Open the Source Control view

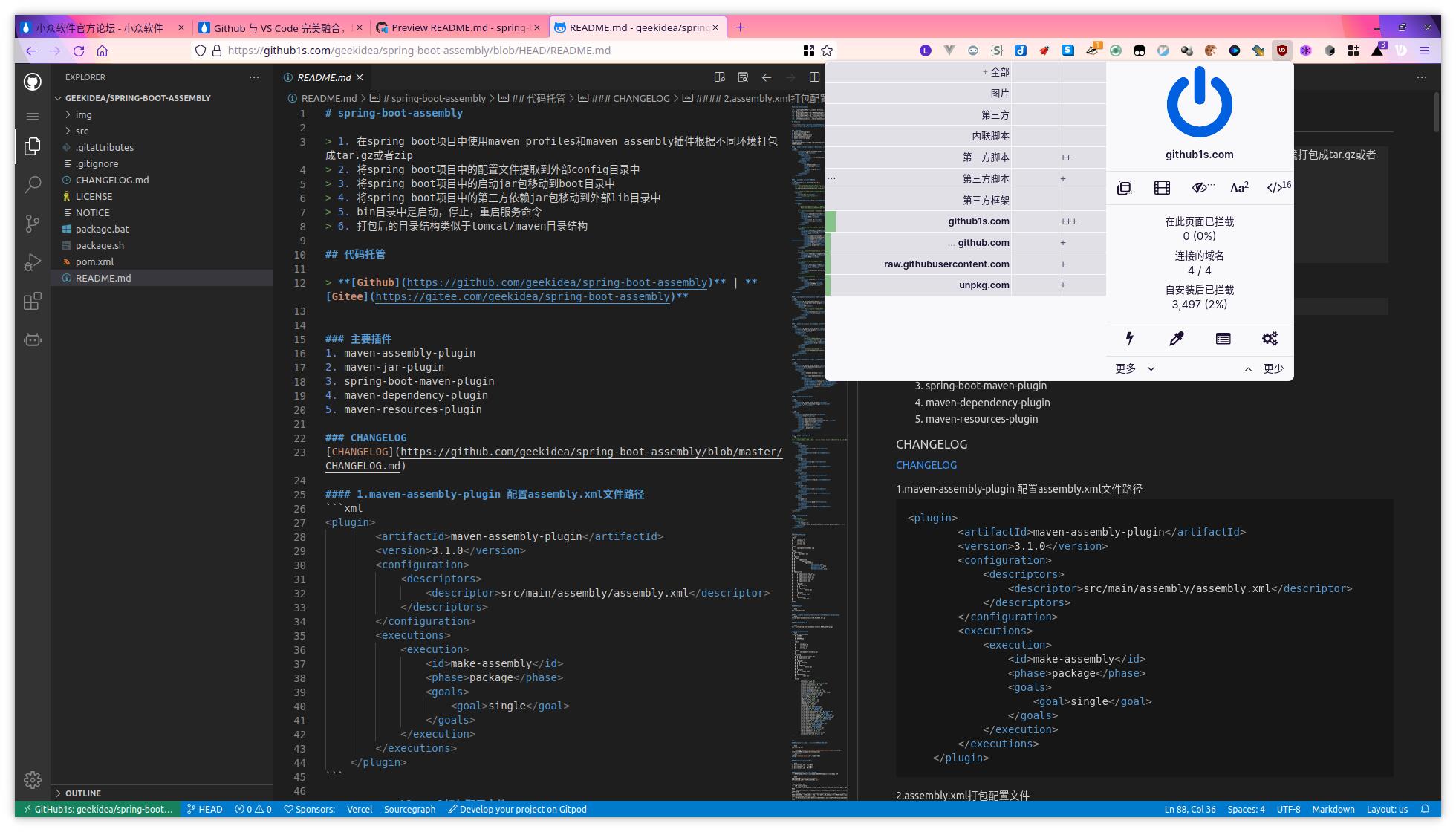tap(33, 224)
